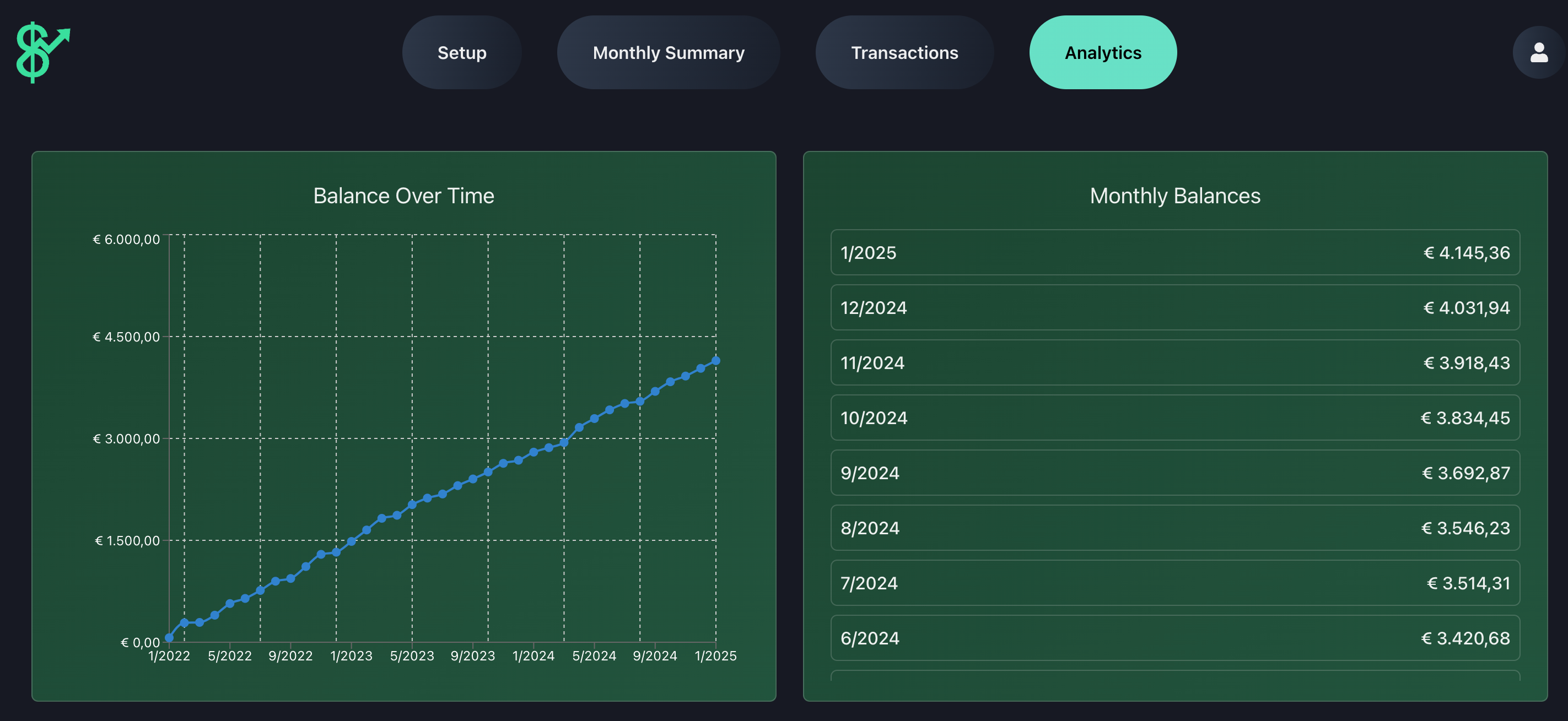Select the Analytics tab
1568x721 pixels.
tap(1102, 52)
